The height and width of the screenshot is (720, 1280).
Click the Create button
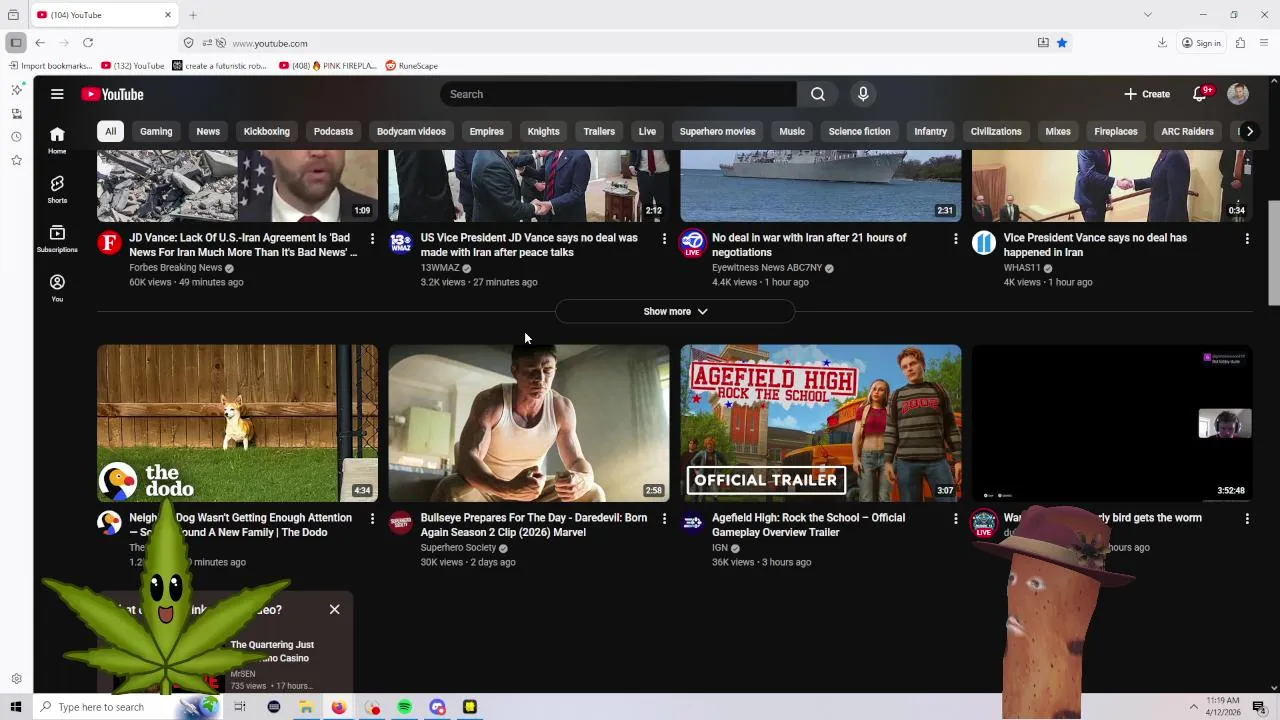click(1147, 94)
